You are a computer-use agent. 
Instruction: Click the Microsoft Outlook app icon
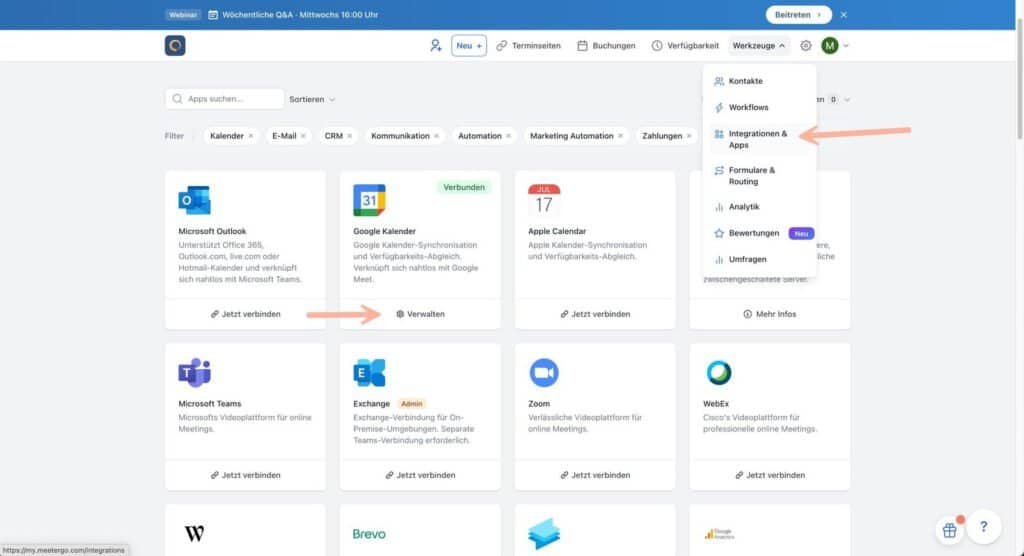click(x=195, y=200)
